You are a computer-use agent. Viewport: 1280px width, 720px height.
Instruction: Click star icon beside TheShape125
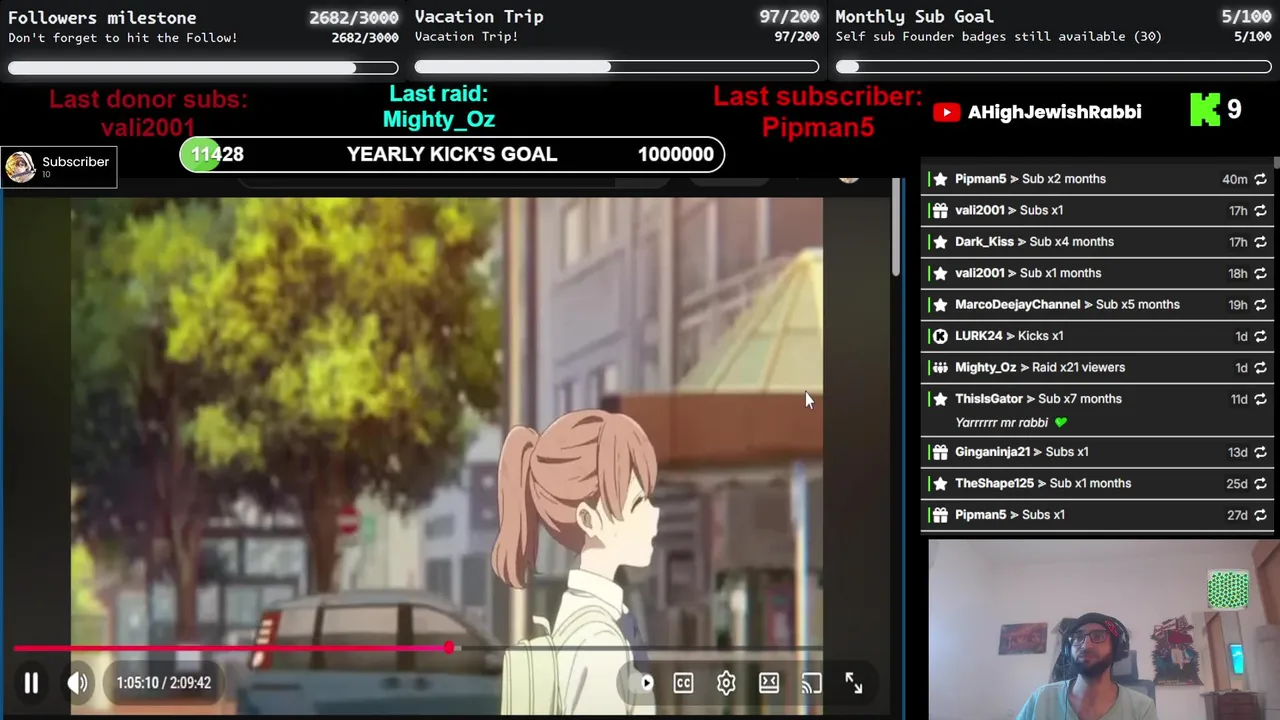pos(940,483)
